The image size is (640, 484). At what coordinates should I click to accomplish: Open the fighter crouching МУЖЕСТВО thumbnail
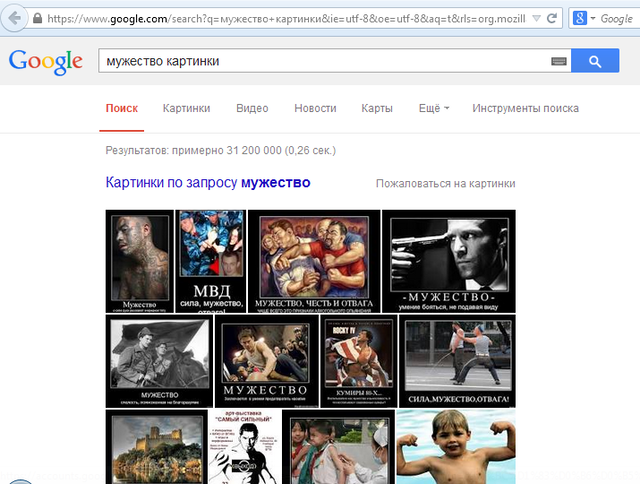tap(267, 361)
